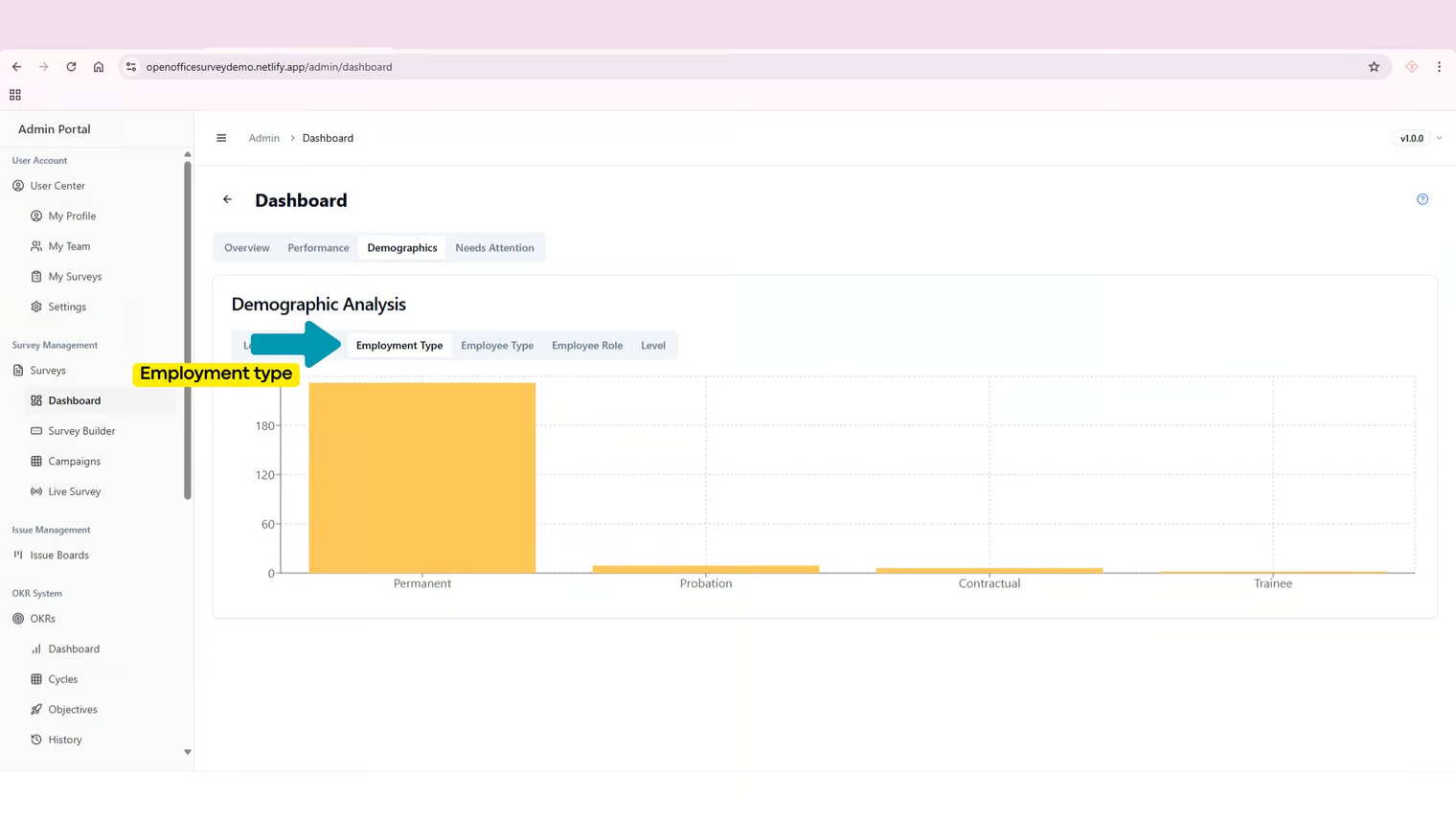This screenshot has height=819, width=1456.
Task: Reload the page in browser
Action: coord(71,67)
